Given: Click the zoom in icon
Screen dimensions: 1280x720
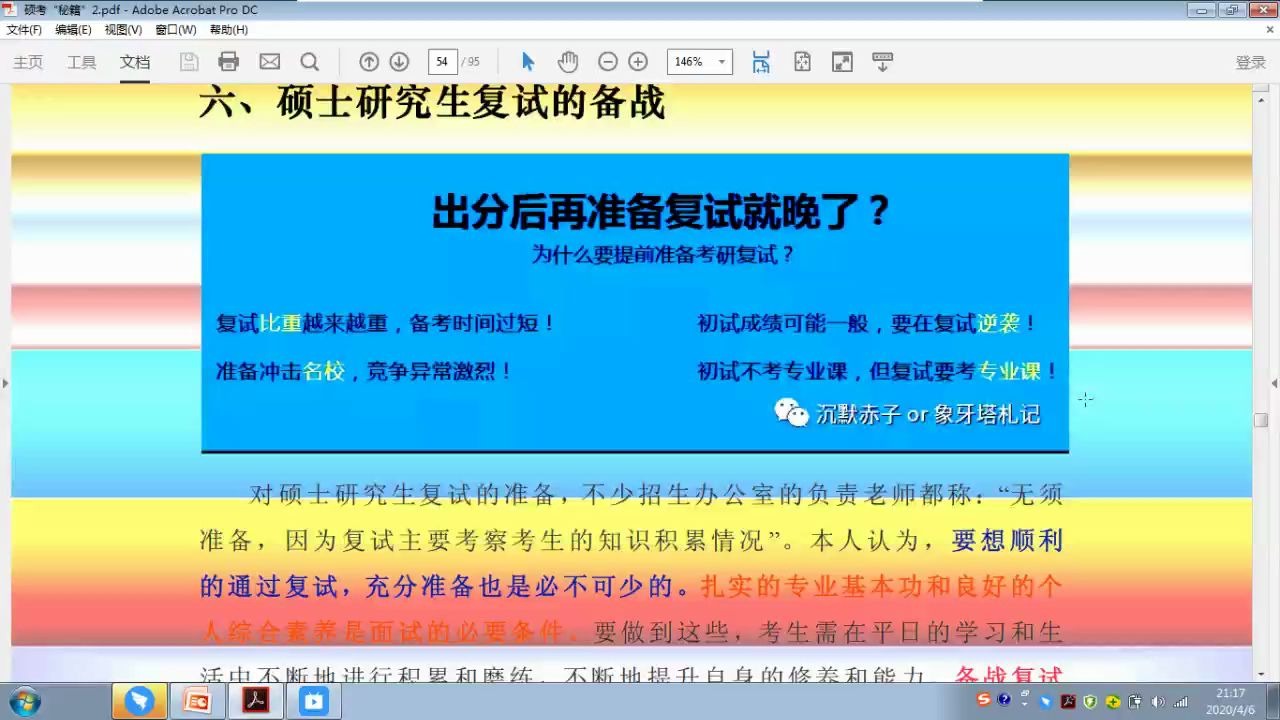Looking at the screenshot, I should point(638,61).
